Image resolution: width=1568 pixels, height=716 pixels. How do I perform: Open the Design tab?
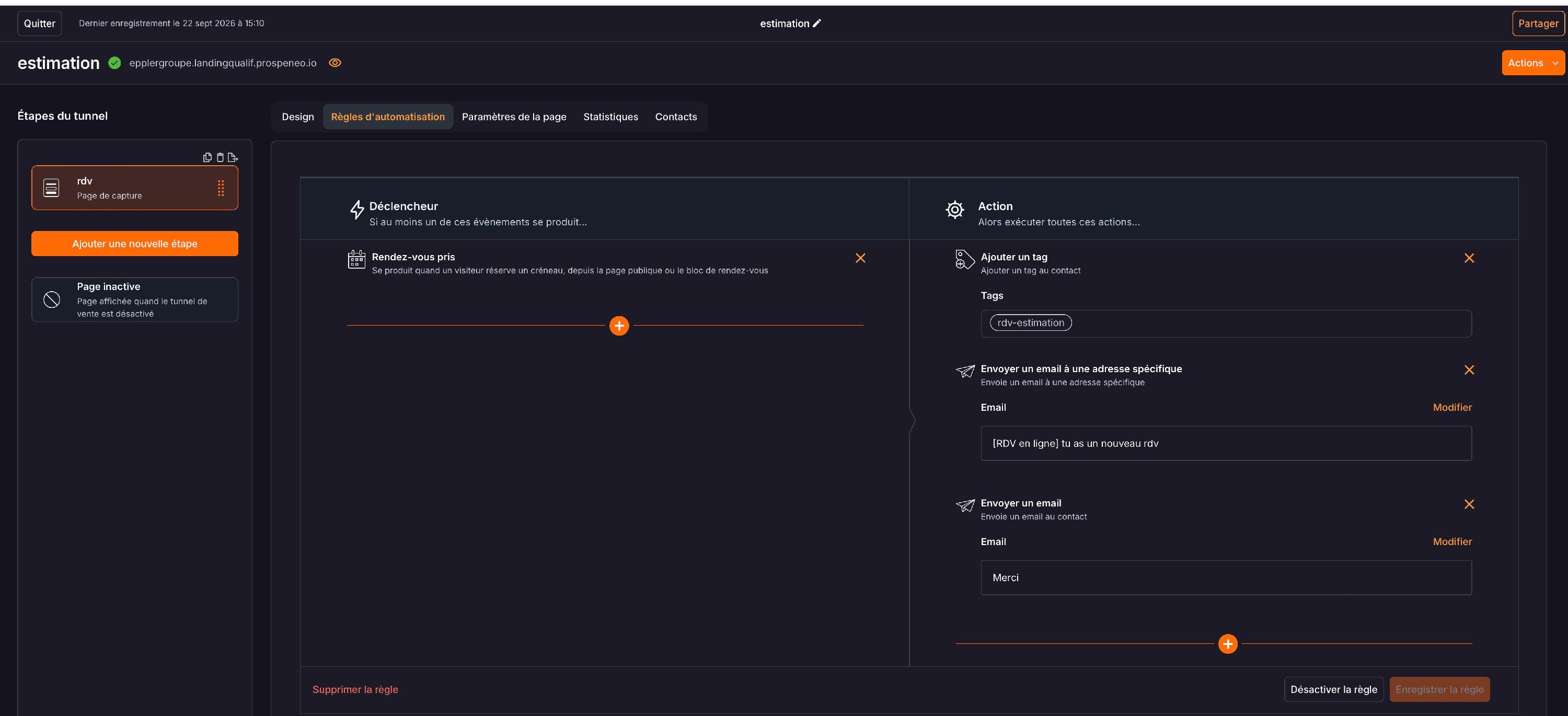click(x=297, y=117)
